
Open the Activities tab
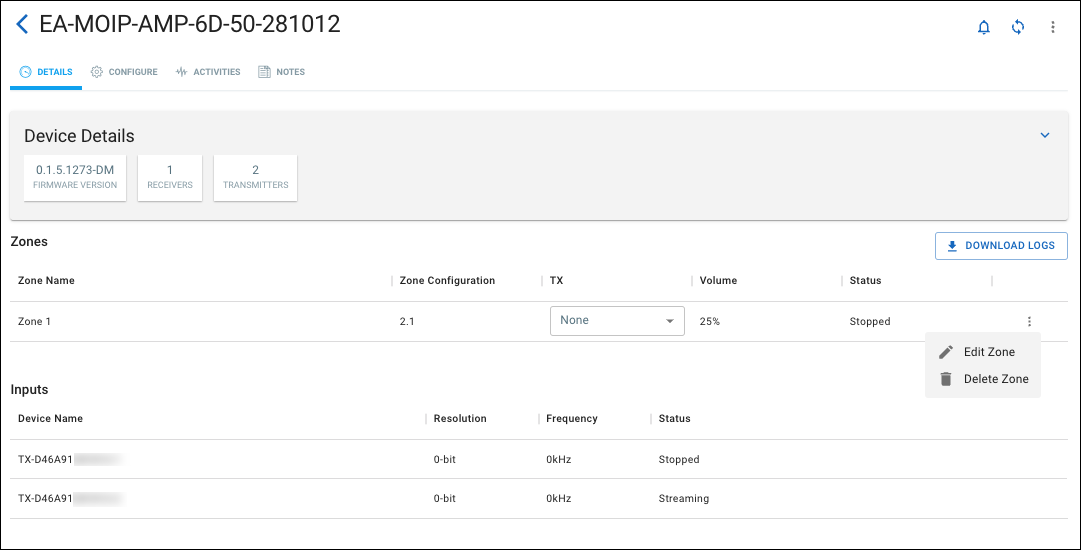pos(208,72)
